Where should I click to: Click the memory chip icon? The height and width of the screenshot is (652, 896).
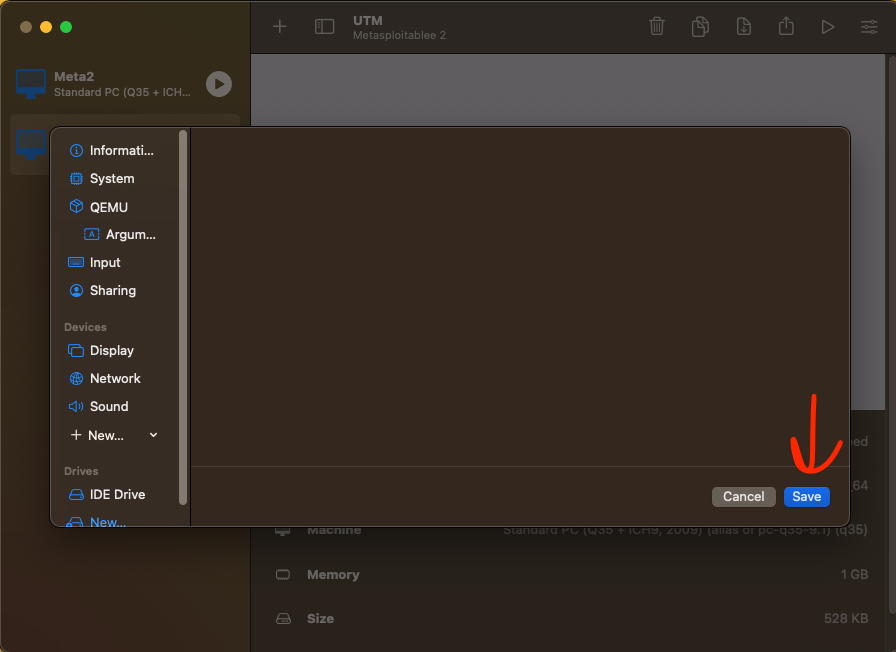click(283, 574)
